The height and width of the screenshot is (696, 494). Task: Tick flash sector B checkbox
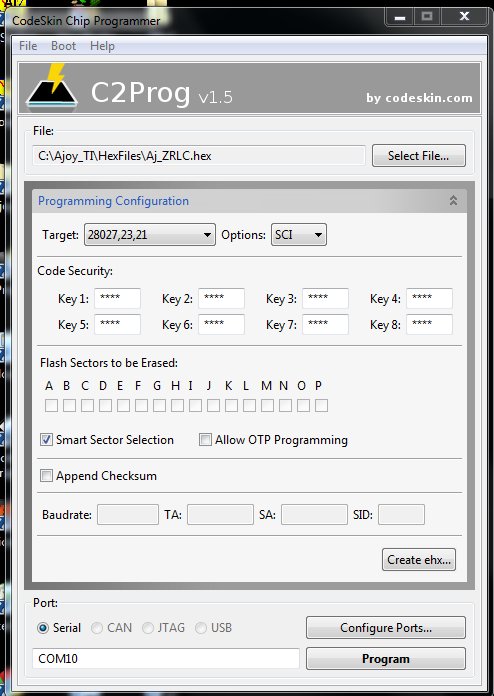click(69, 405)
